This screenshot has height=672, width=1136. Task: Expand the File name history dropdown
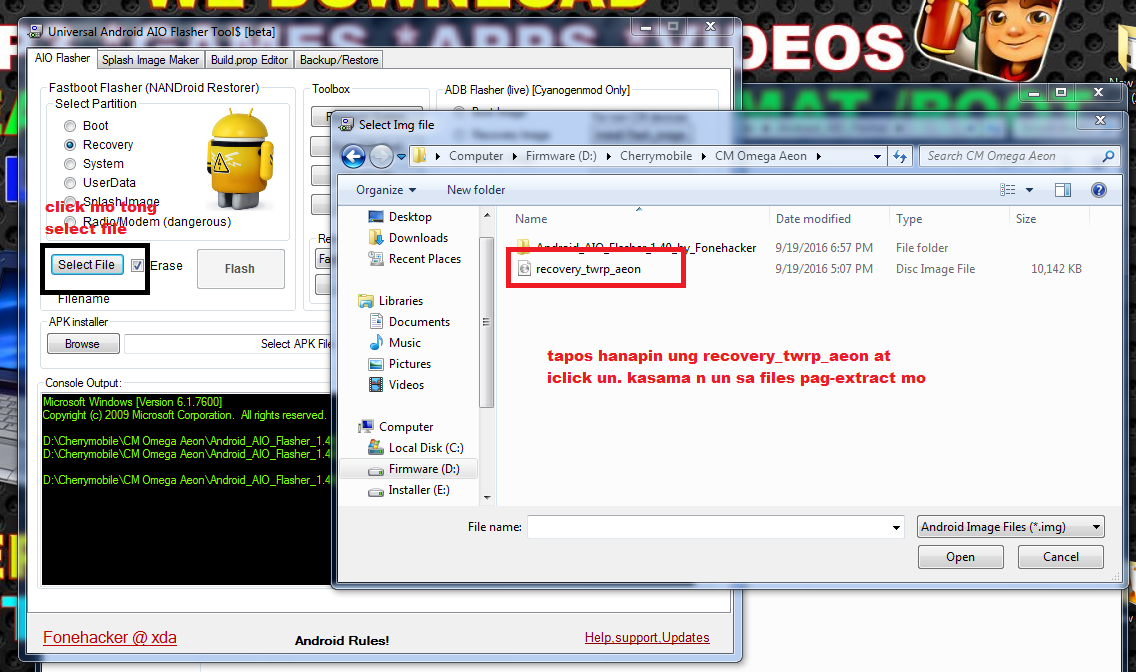[897, 527]
